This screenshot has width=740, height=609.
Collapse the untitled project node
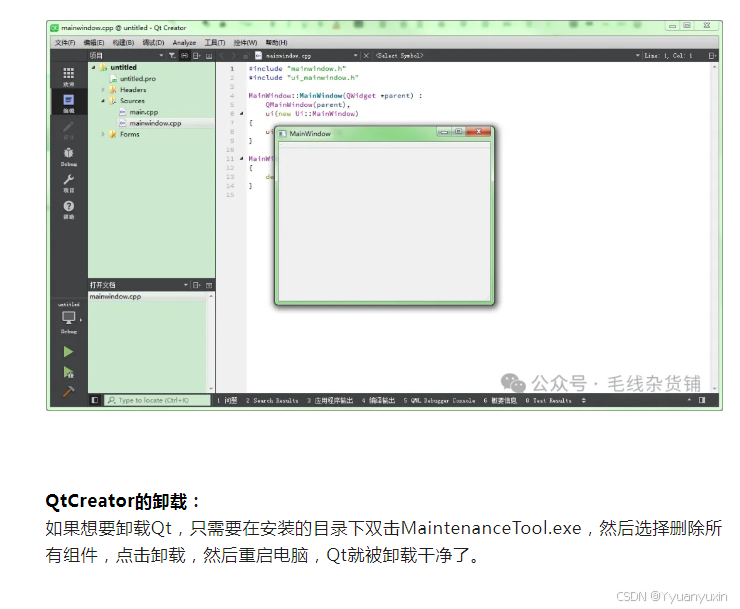click(x=93, y=68)
